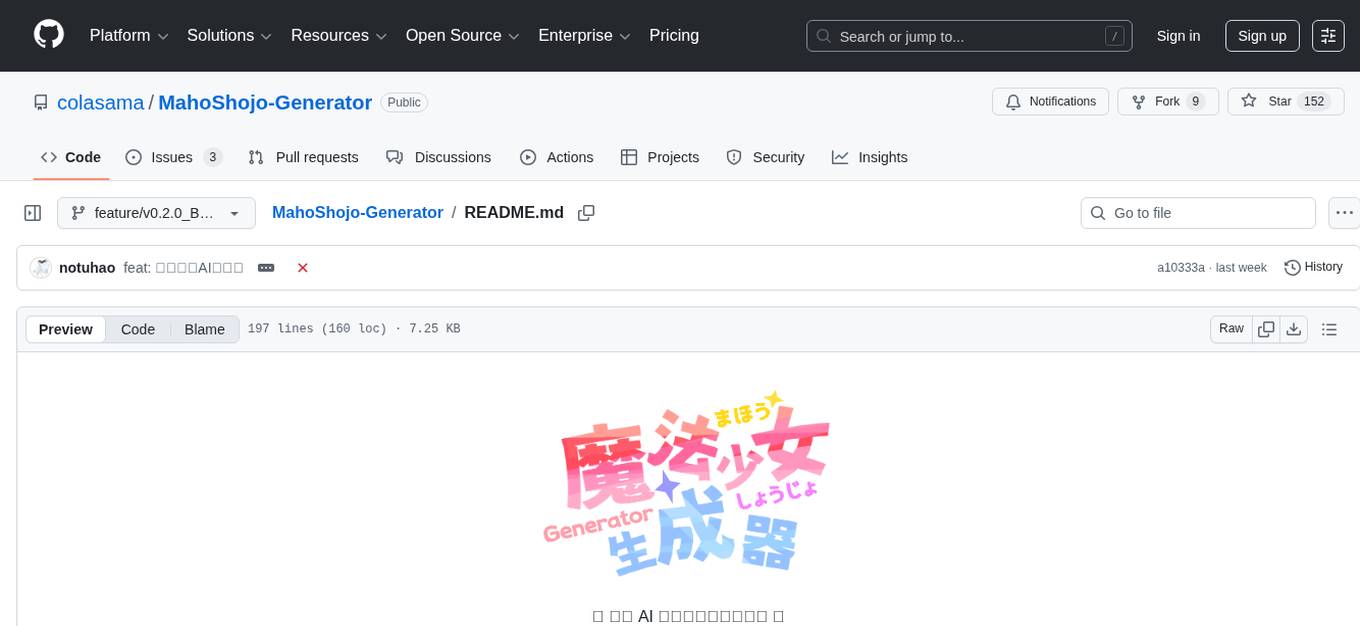Click the Sign up button
The height and width of the screenshot is (626, 1360).
click(x=1262, y=36)
